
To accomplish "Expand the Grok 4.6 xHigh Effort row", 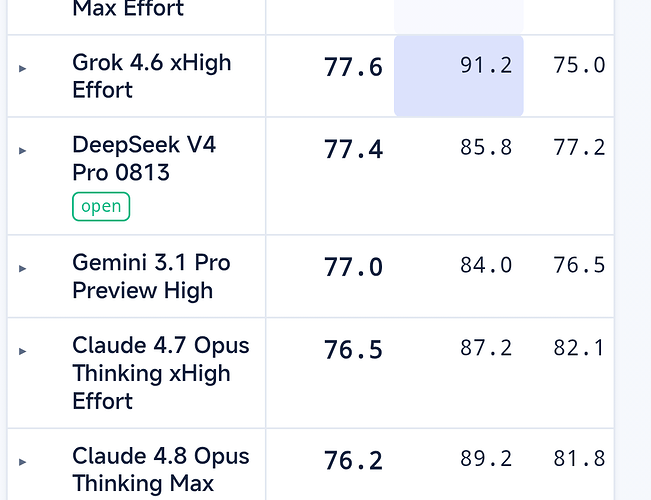I will click(23, 69).
